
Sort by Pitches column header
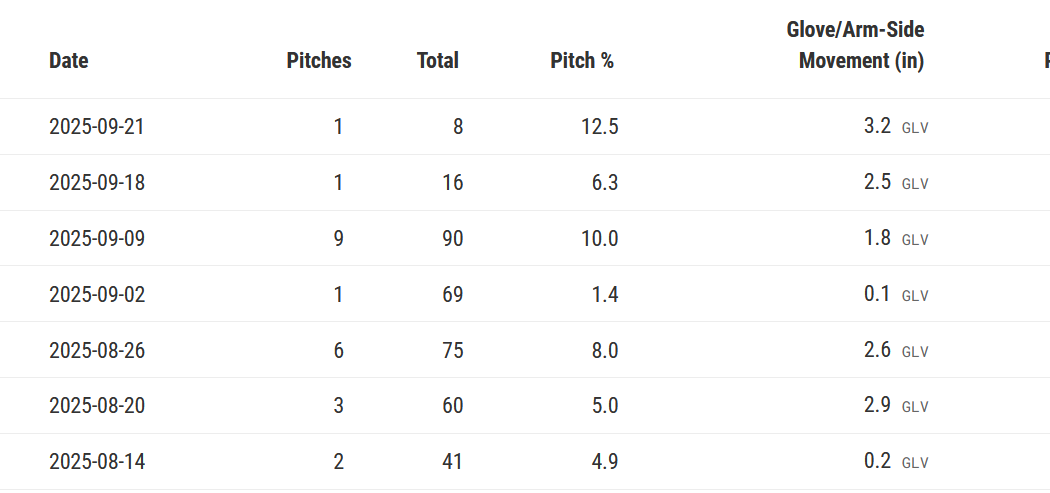click(319, 60)
